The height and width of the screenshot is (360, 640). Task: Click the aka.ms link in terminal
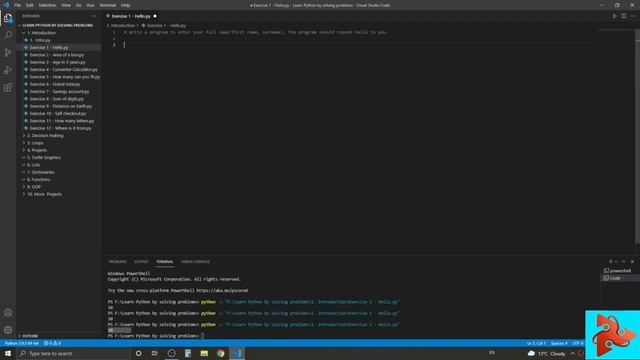(222, 291)
